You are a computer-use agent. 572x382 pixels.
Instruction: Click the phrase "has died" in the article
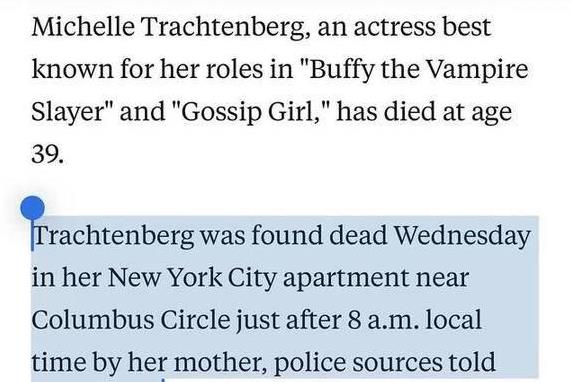tap(386, 111)
